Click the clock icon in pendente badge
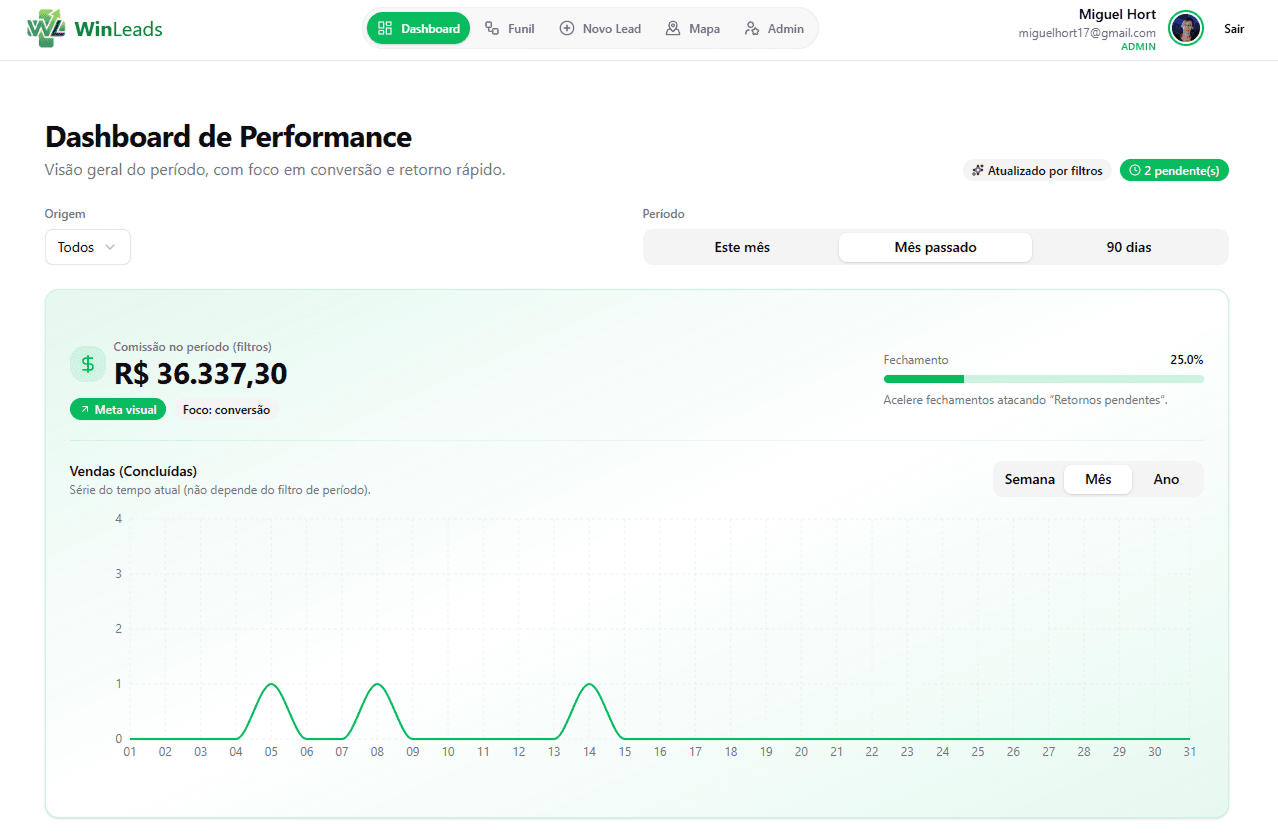The width and height of the screenshot is (1278, 833). click(1135, 171)
